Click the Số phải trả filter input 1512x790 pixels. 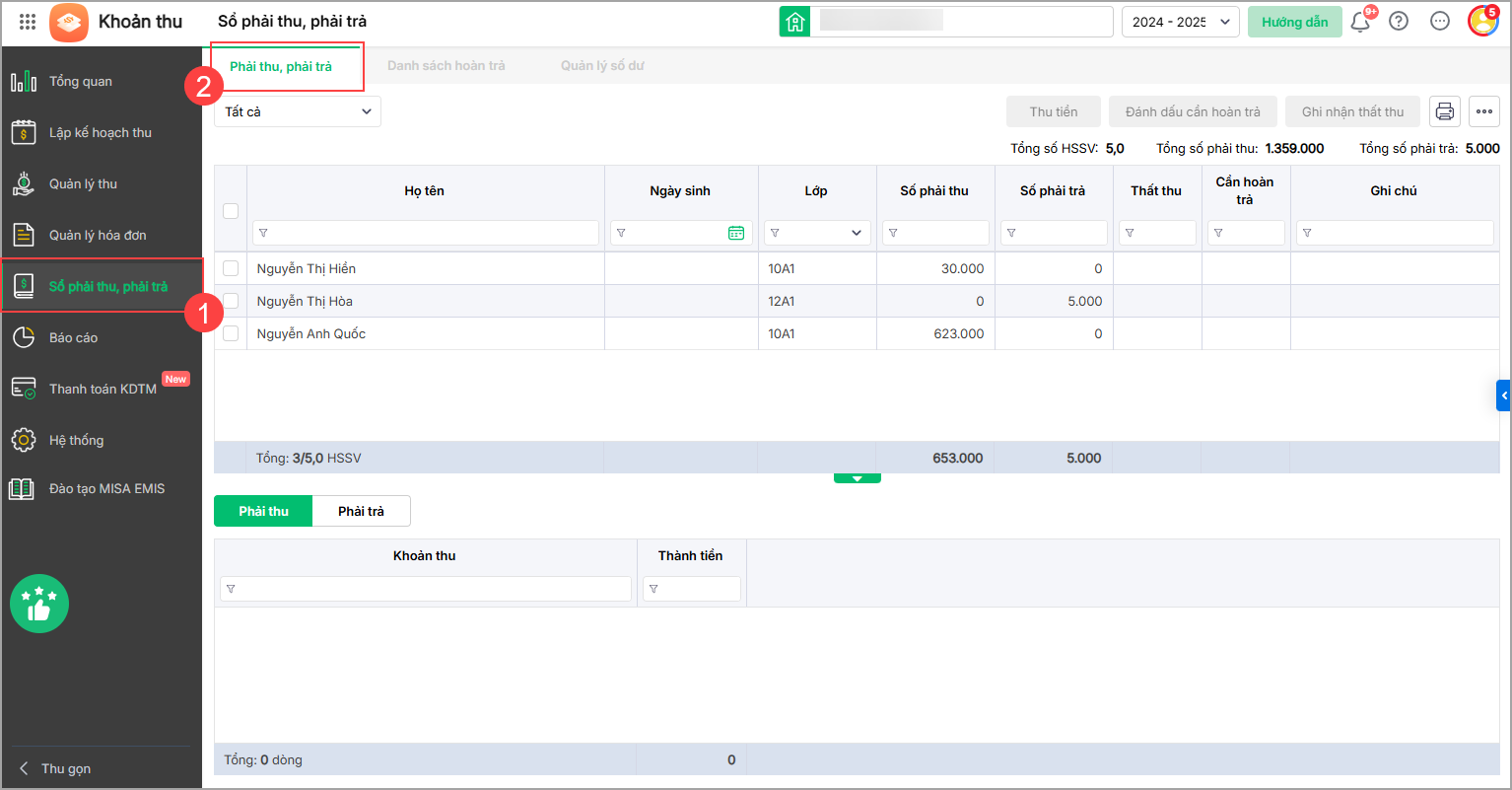pyautogui.click(x=1054, y=233)
